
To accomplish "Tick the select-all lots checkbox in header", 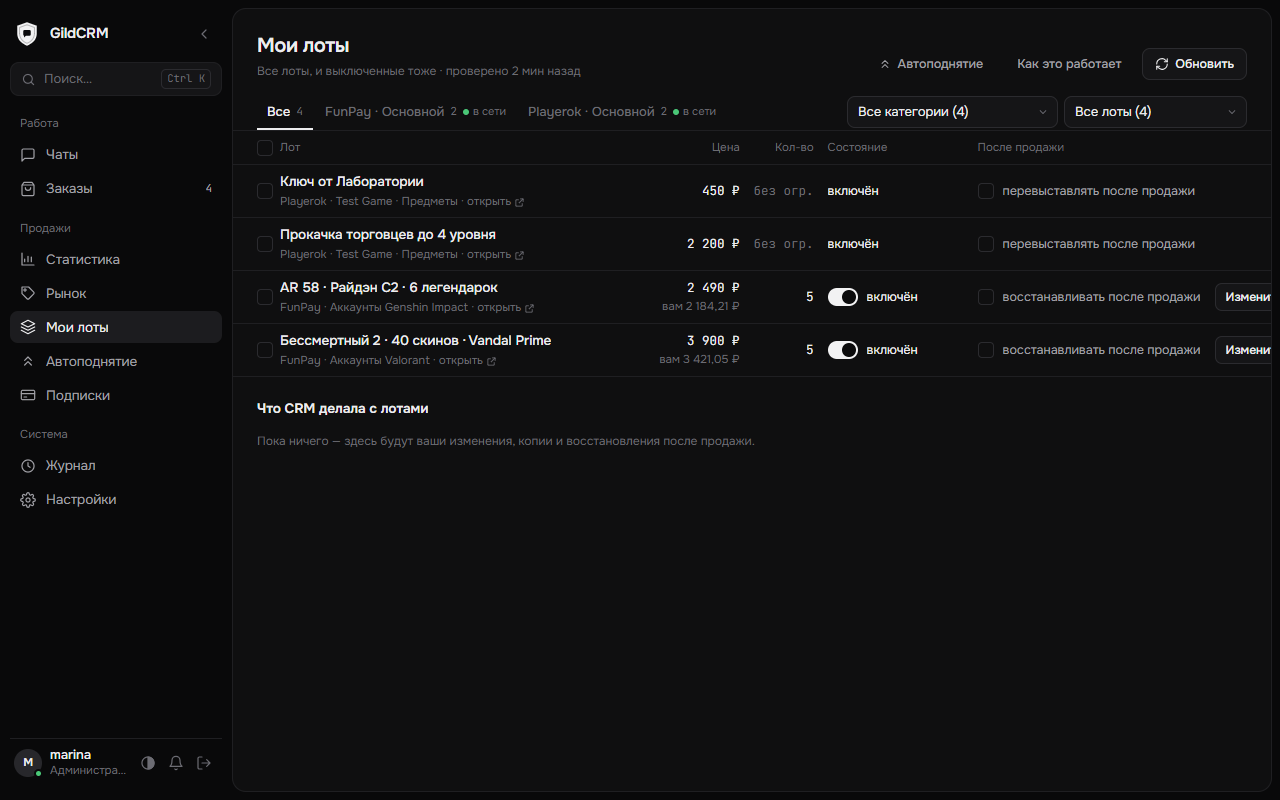I will (265, 148).
